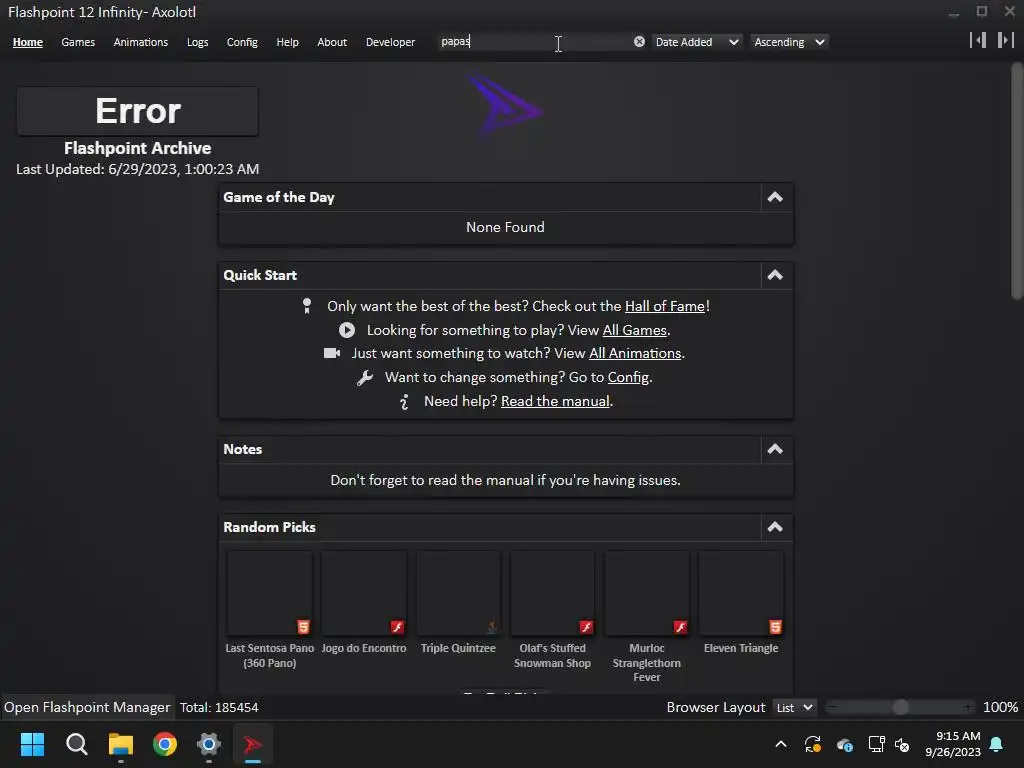The image size is (1024, 768).
Task: Click the camera icon beside All Animations
Action: click(332, 353)
